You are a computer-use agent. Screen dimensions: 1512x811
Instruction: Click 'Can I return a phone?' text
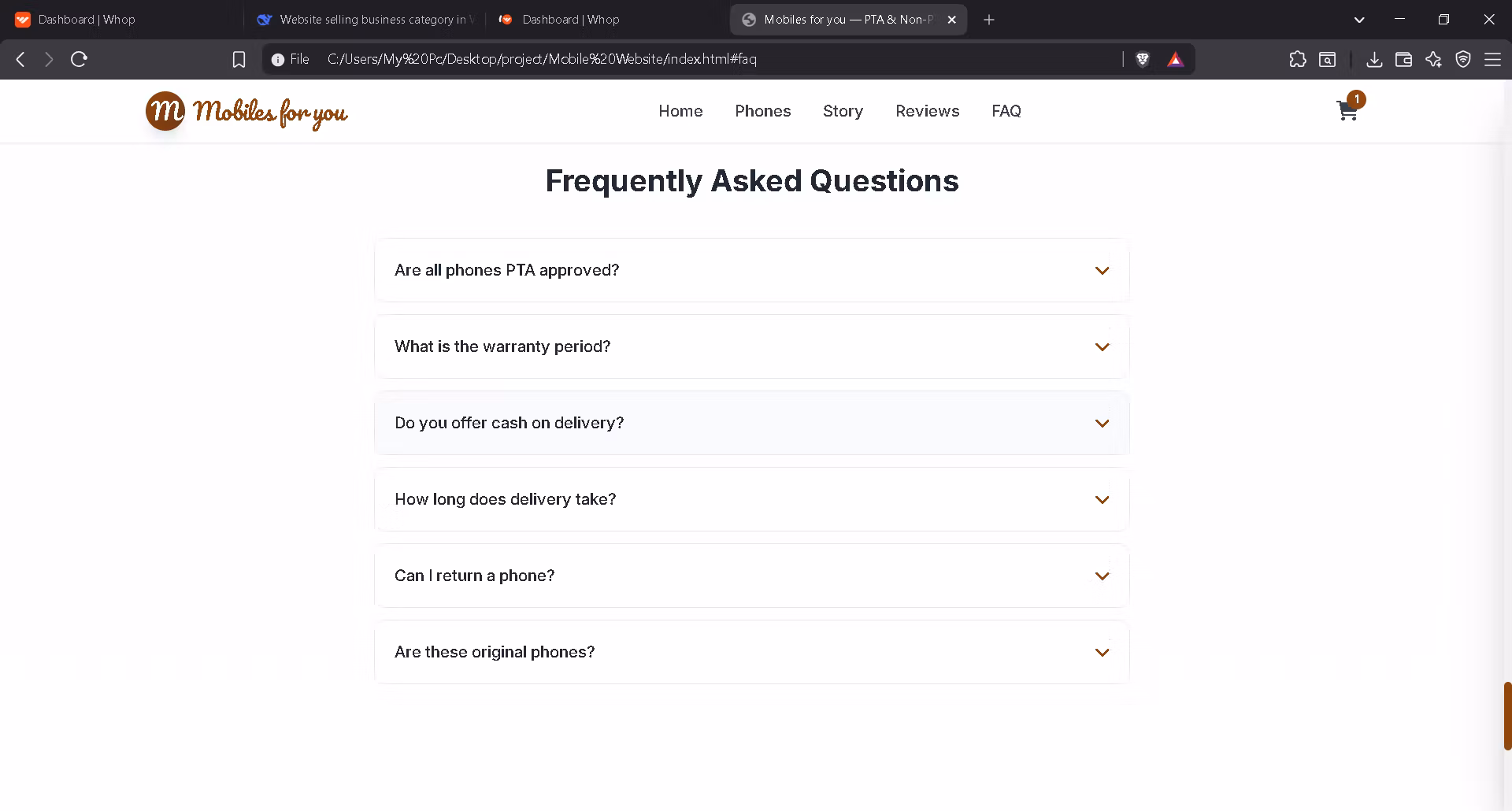[x=474, y=576]
